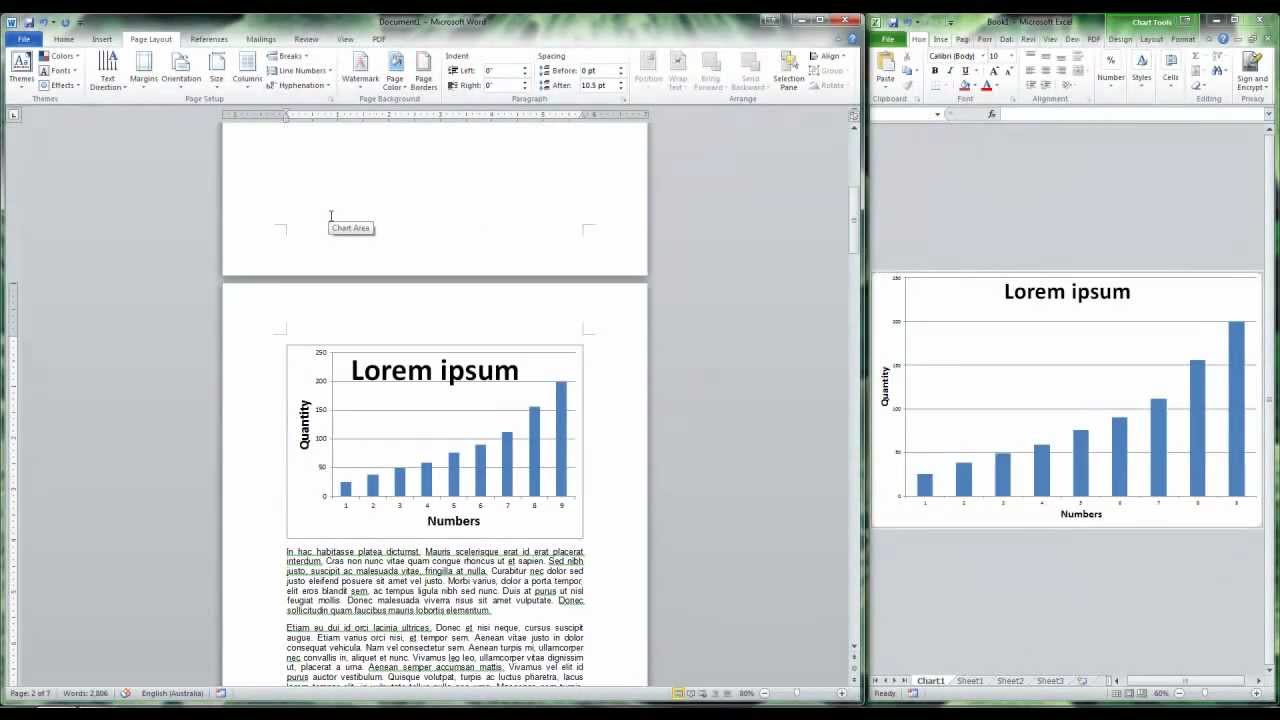Open Text Direction options in Word

click(108, 71)
